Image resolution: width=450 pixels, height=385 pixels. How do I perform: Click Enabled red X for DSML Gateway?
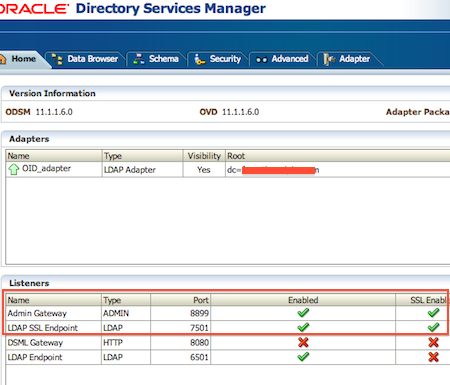tap(303, 342)
